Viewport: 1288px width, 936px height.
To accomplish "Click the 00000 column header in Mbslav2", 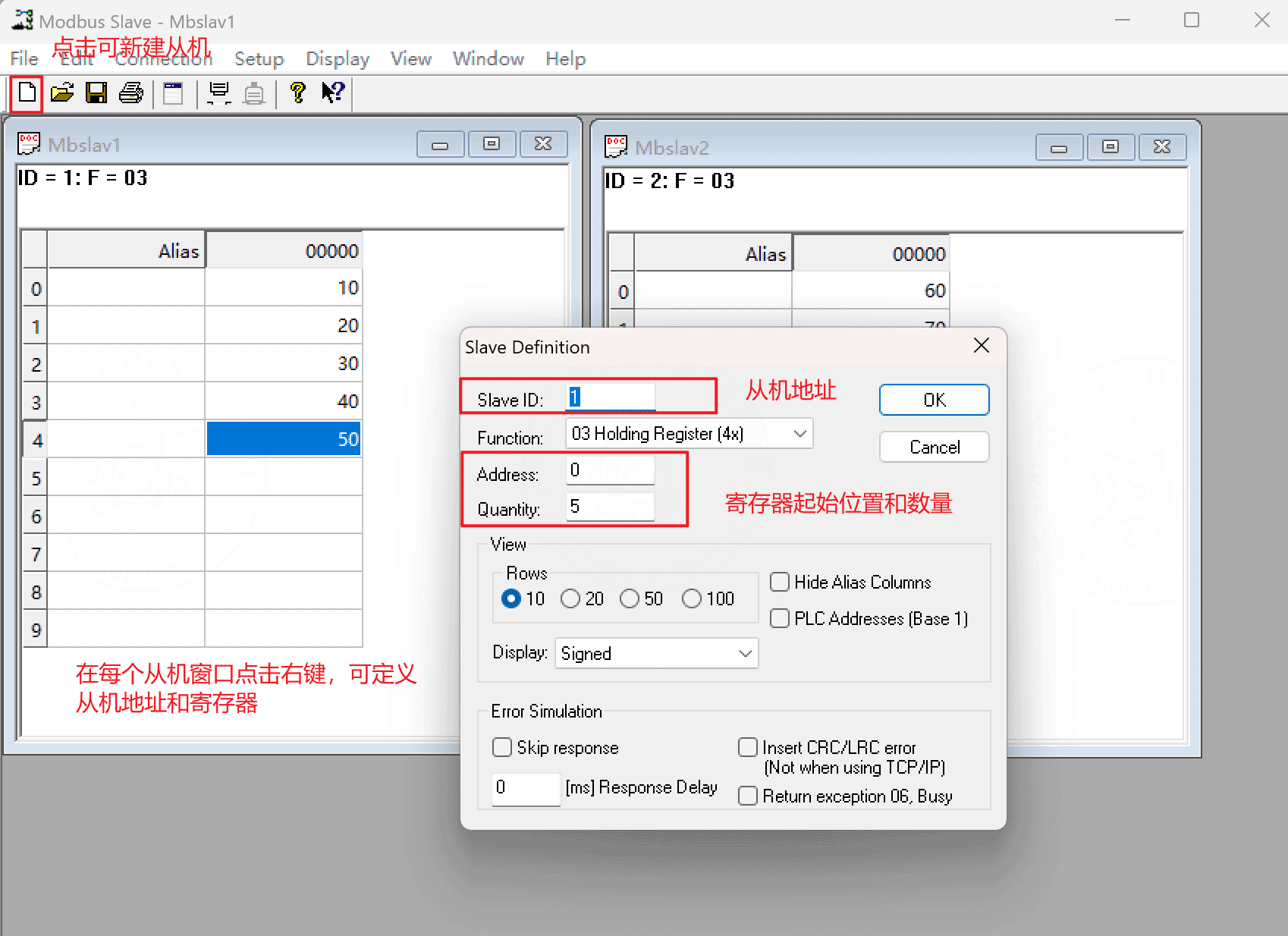I will 871,253.
